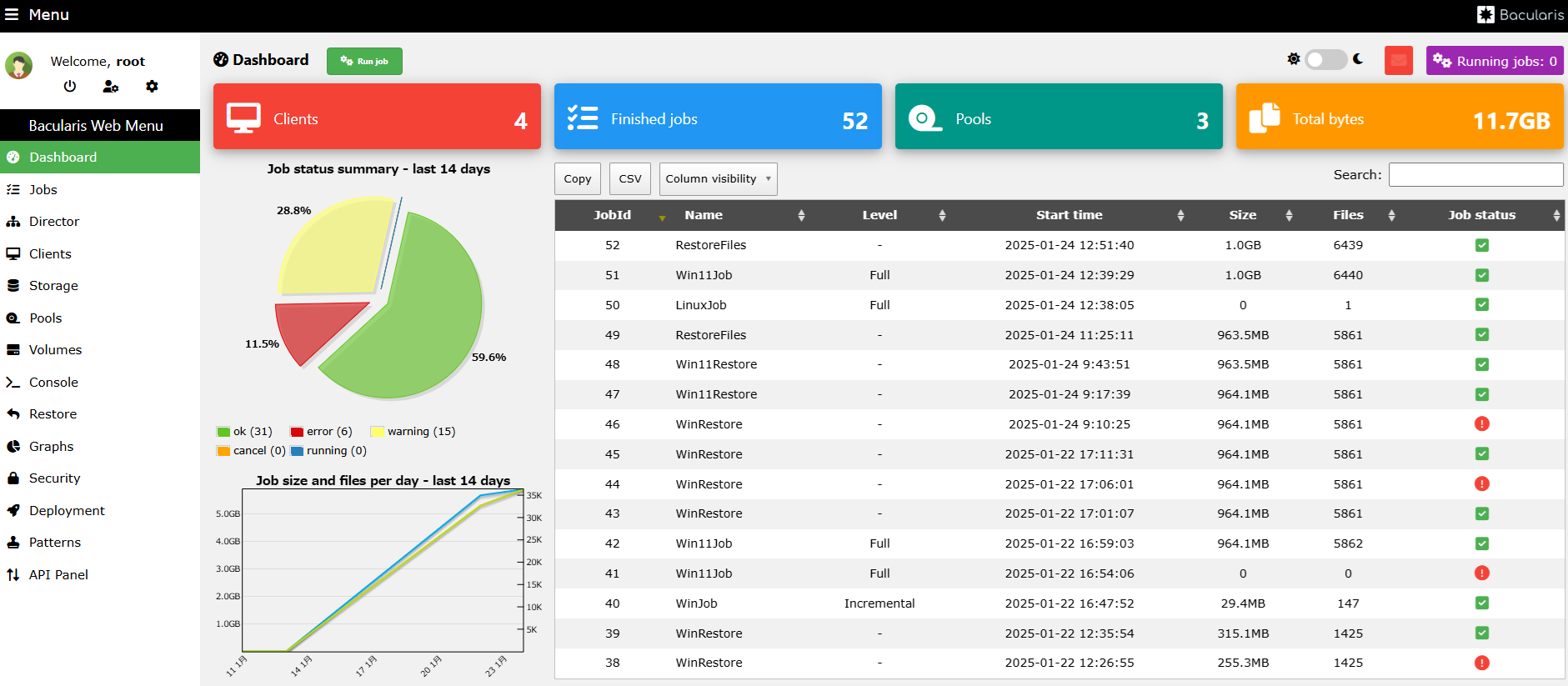Click the red error status icon for job 46
Image resolution: width=1568 pixels, height=686 pixels.
point(1481,424)
